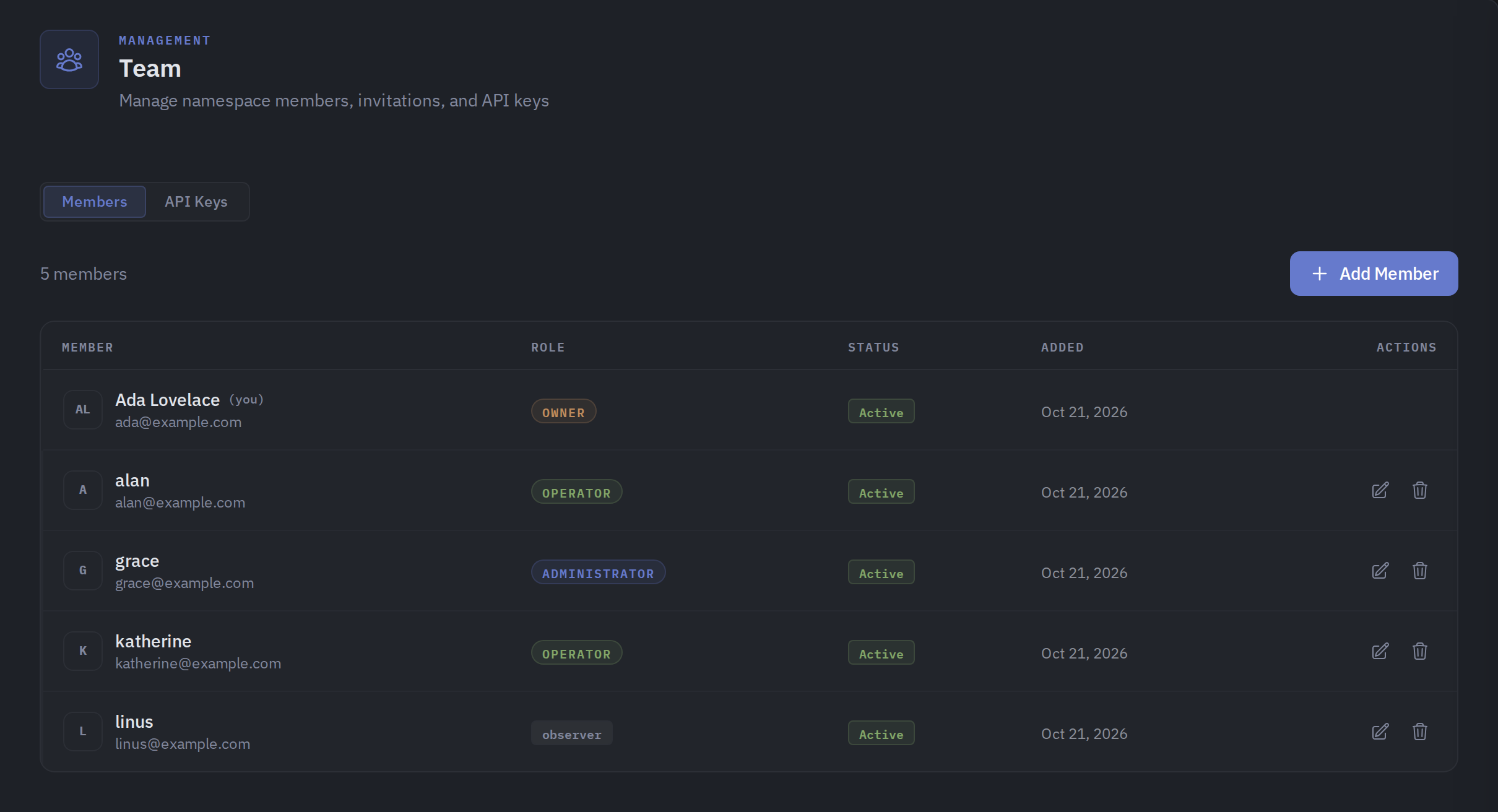
Task: Click the Add Member button
Action: click(1374, 274)
